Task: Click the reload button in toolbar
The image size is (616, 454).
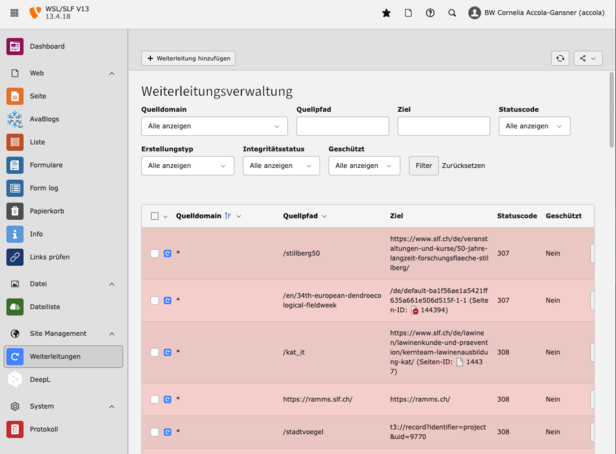Action: (560, 59)
